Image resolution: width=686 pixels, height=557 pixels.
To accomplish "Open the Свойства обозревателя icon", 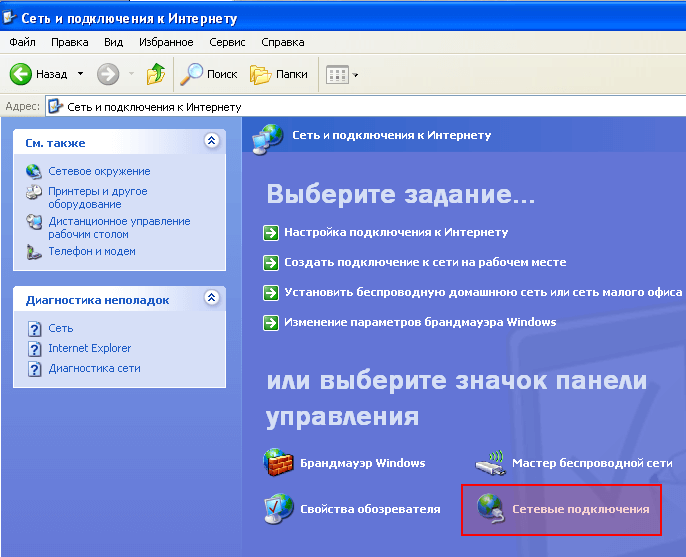I will [x=278, y=509].
